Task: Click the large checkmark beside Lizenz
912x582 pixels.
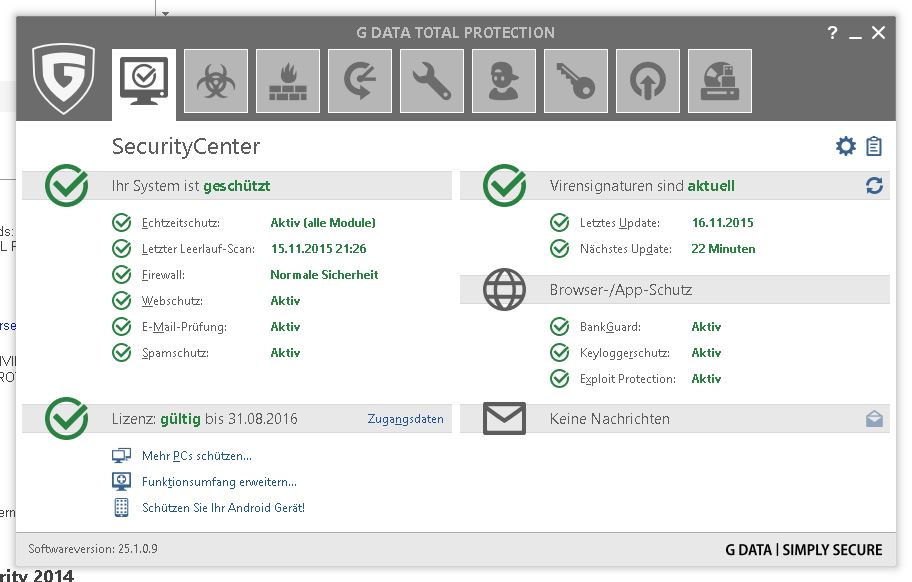Action: tap(66, 418)
